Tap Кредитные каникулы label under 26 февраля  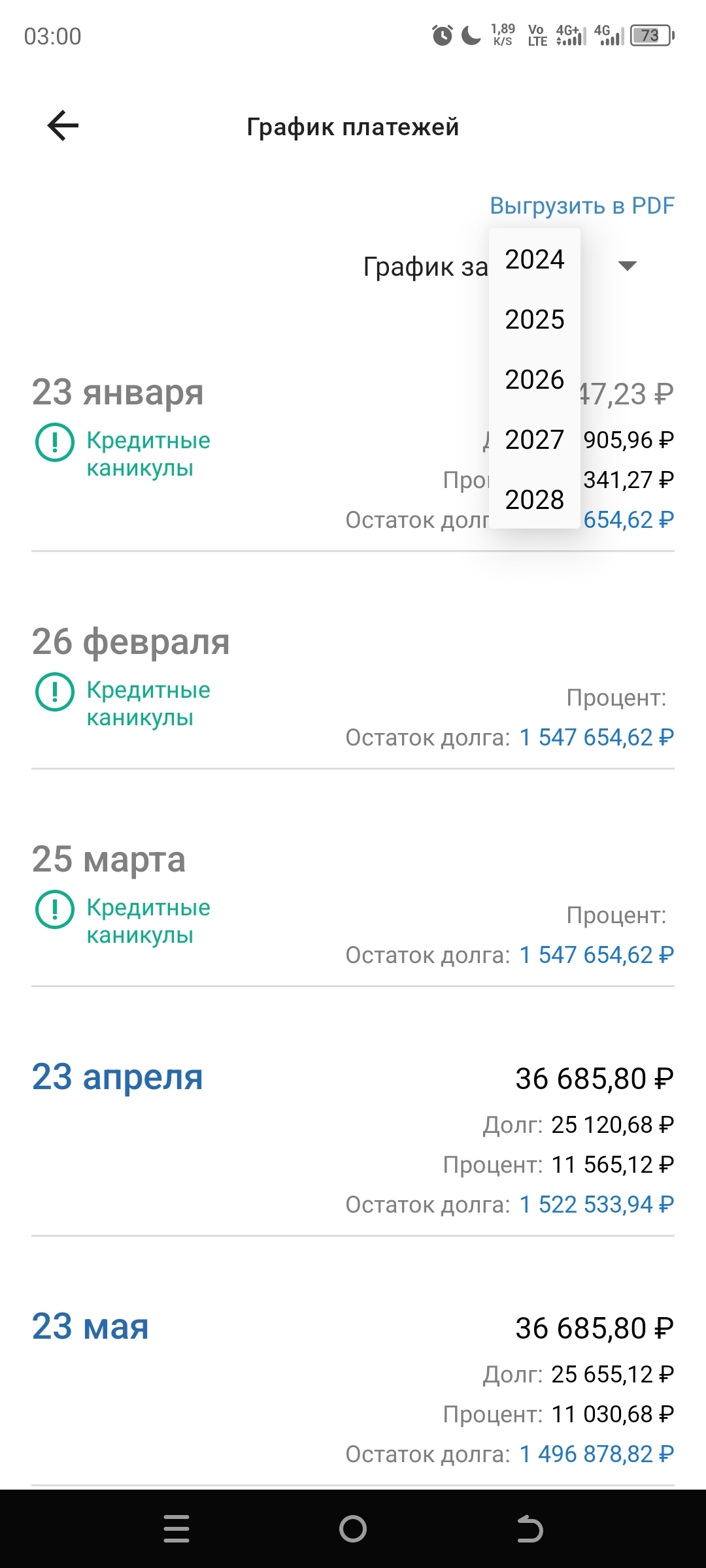[x=148, y=704]
